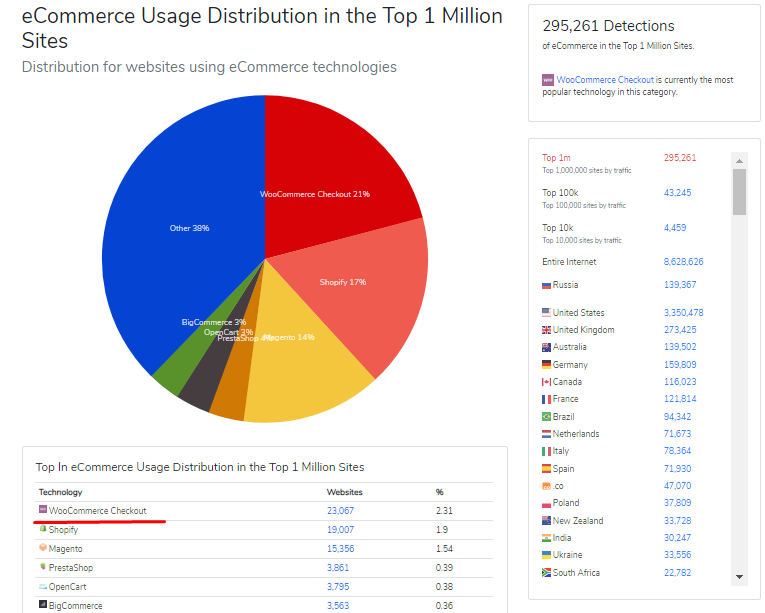This screenshot has width=765, height=613.
Task: Click the Russia flag icon
Action: point(546,286)
